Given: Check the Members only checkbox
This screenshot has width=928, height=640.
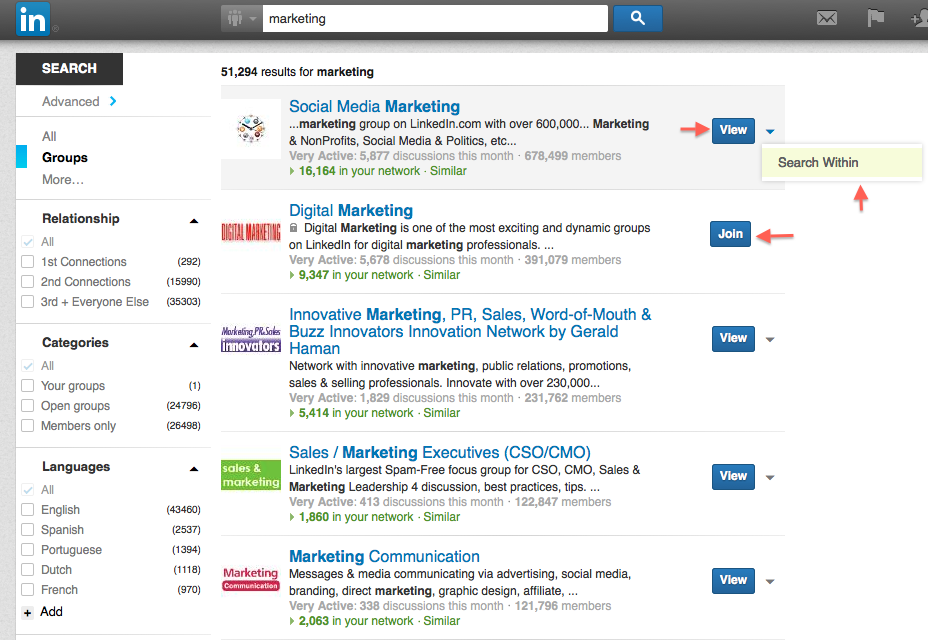Looking at the screenshot, I should click(27, 426).
